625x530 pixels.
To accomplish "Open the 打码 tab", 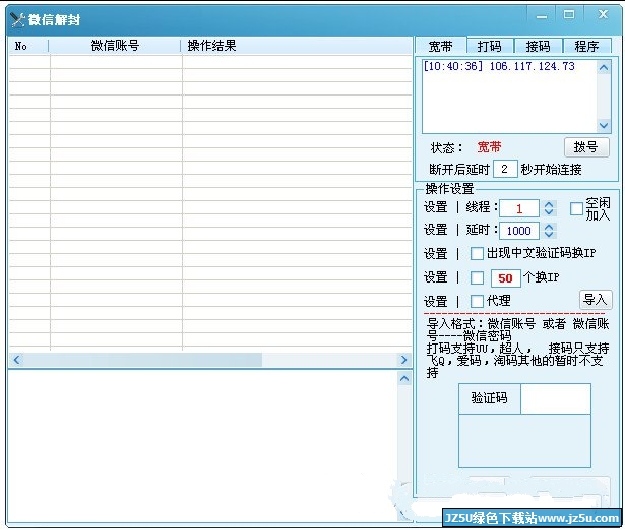I will click(x=489, y=46).
